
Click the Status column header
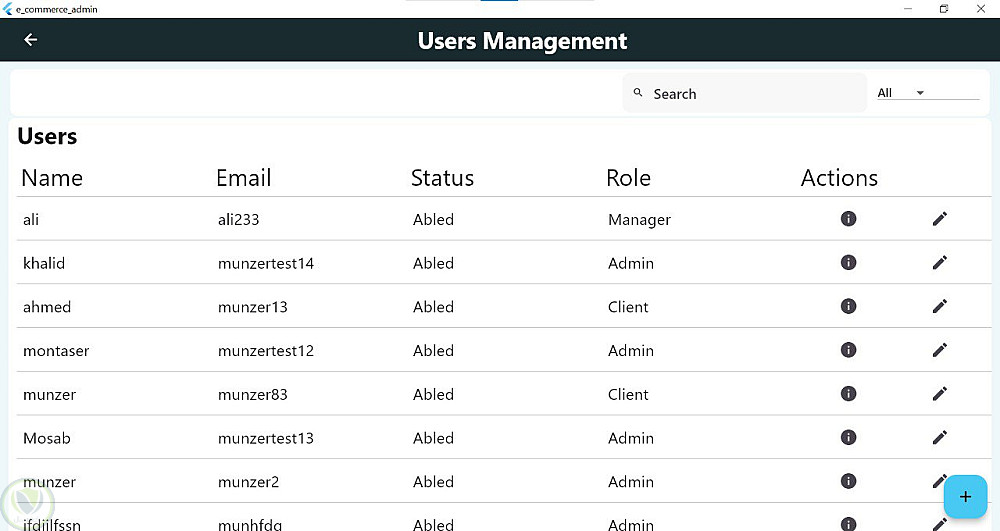442,178
